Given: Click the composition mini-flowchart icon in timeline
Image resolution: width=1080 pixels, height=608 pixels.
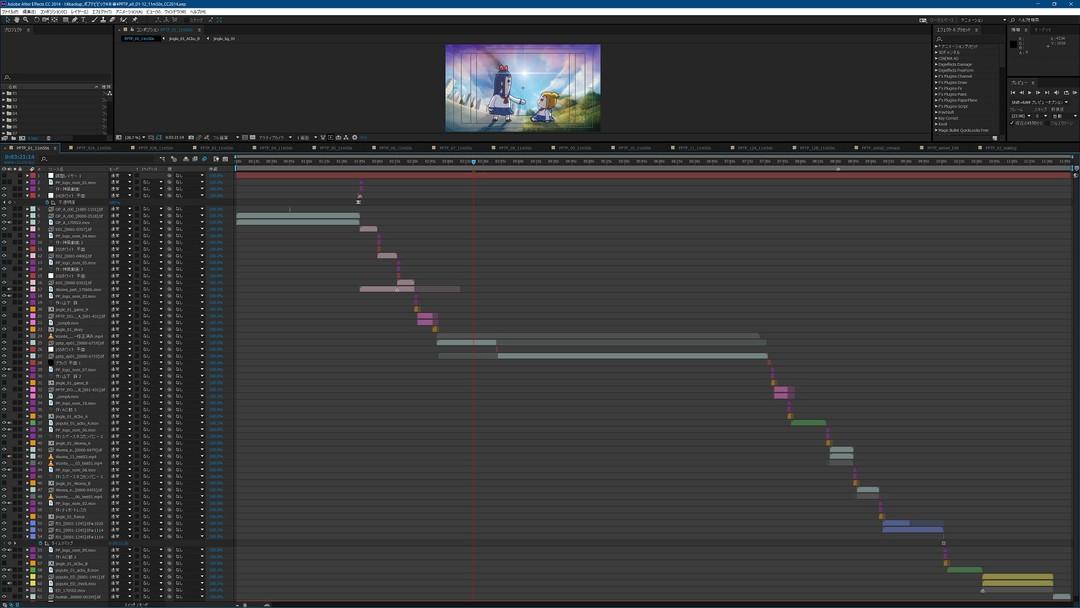Looking at the screenshot, I should point(163,159).
